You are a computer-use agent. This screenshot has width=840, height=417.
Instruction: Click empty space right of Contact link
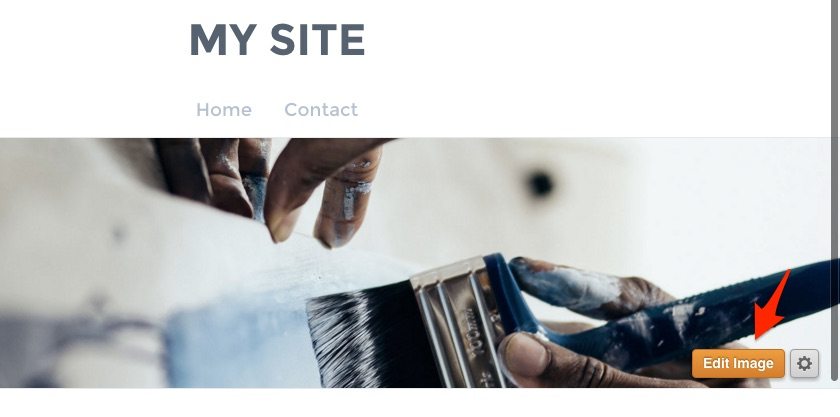coord(589,109)
